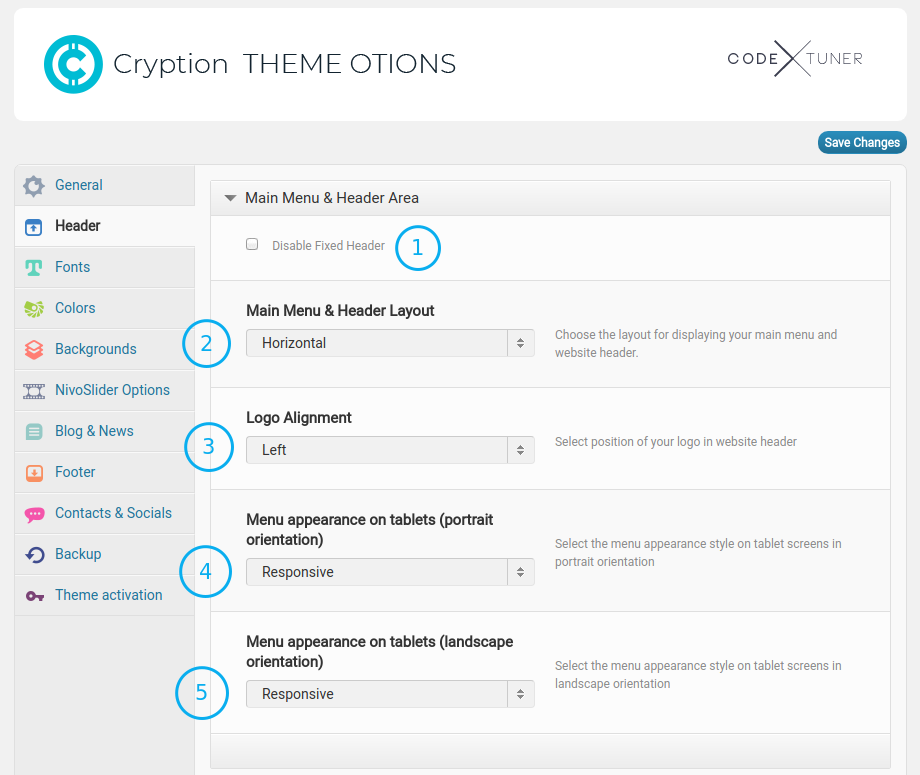Viewport: 920px width, 775px height.
Task: Click the Cryption circular coin logo
Action: pyautogui.click(x=73, y=64)
